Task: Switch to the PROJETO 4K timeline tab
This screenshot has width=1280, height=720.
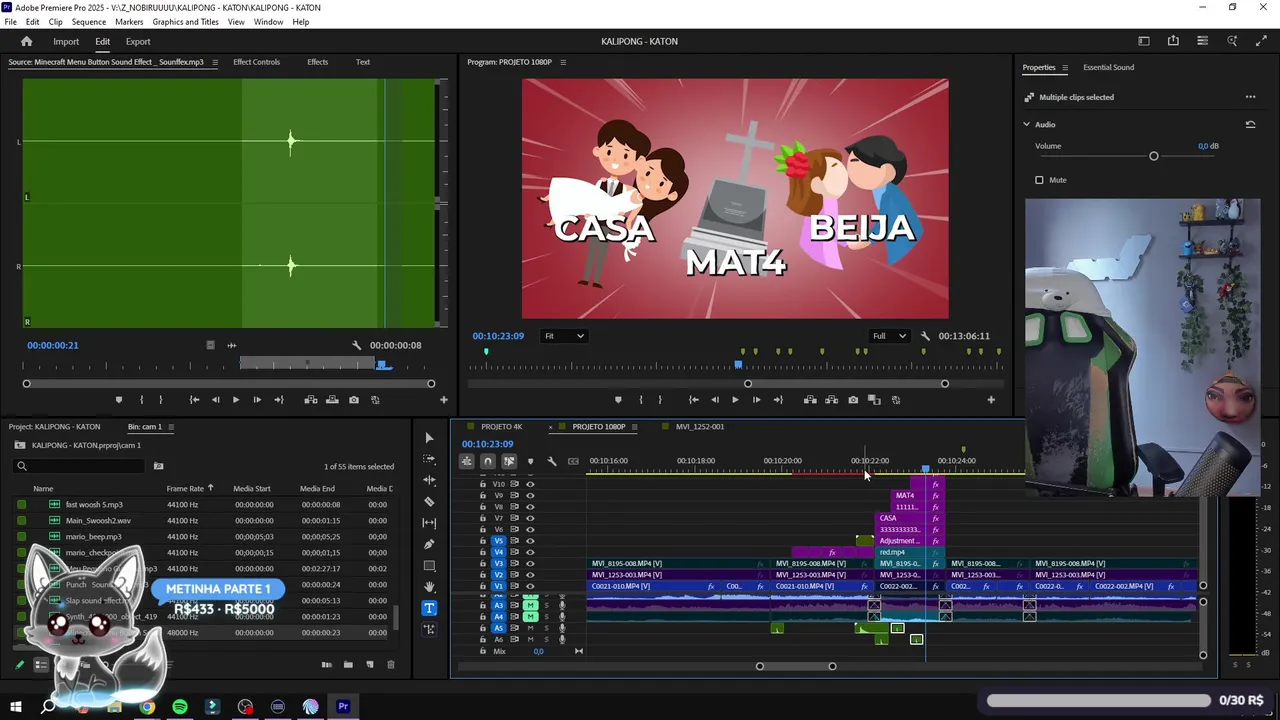Action: (502, 427)
